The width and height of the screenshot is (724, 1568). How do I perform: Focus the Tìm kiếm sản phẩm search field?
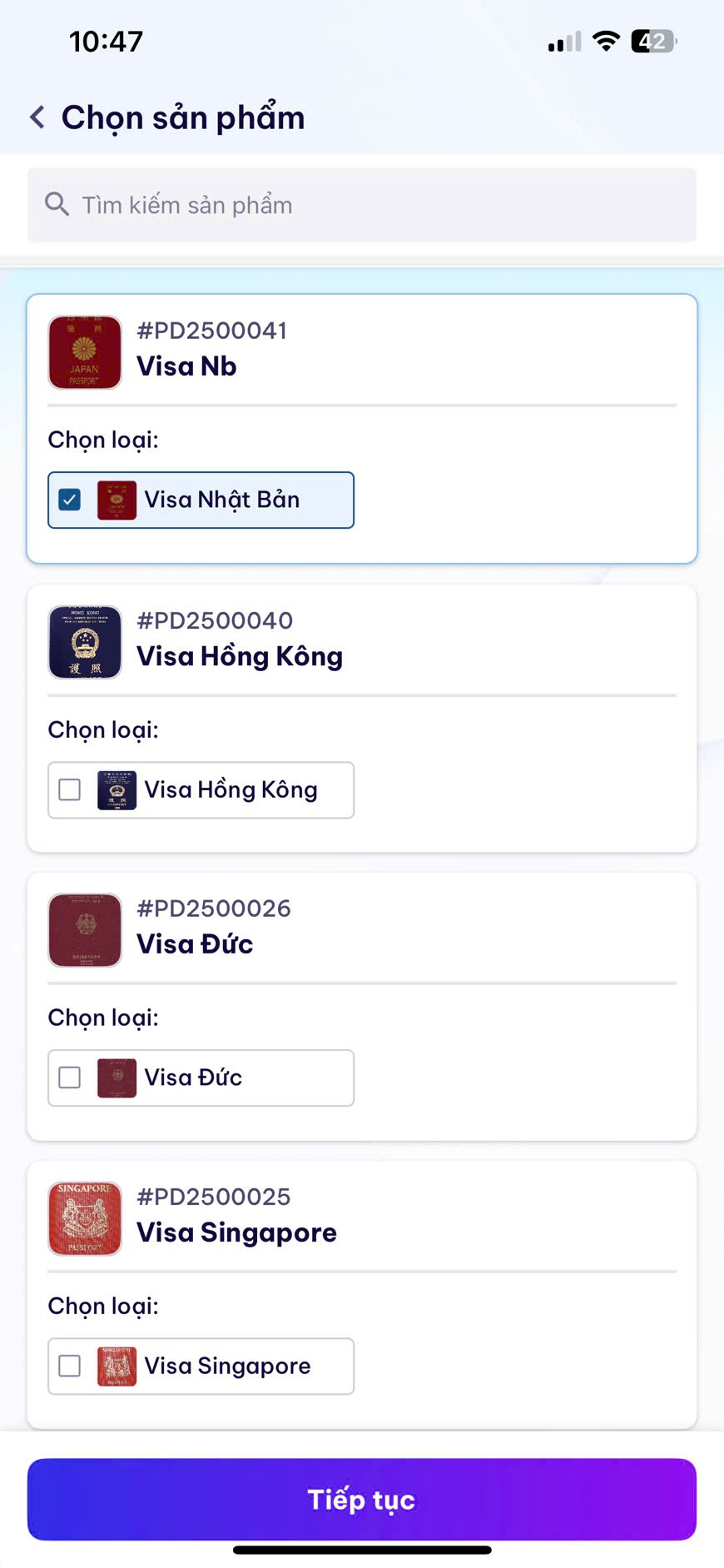pos(374,205)
